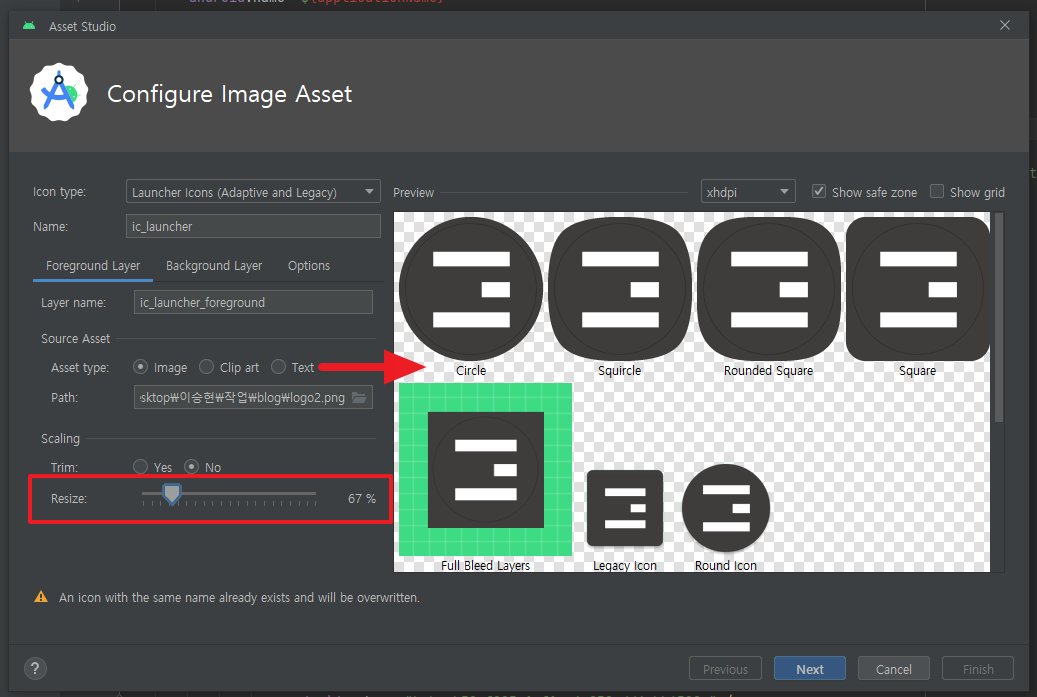Click the yellow warning triangle icon
This screenshot has height=697, width=1037.
click(41, 597)
